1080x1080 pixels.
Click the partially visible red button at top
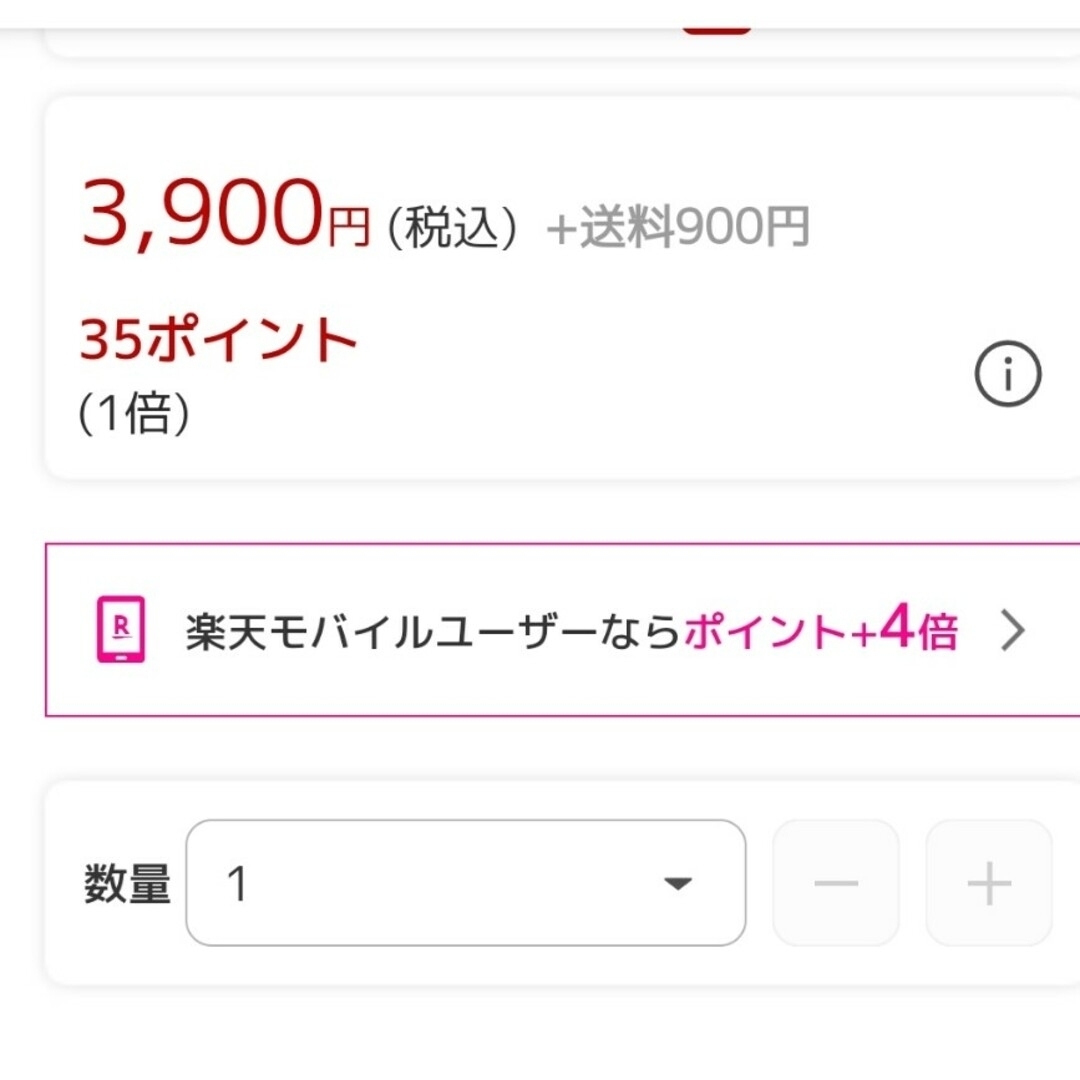pos(716,30)
